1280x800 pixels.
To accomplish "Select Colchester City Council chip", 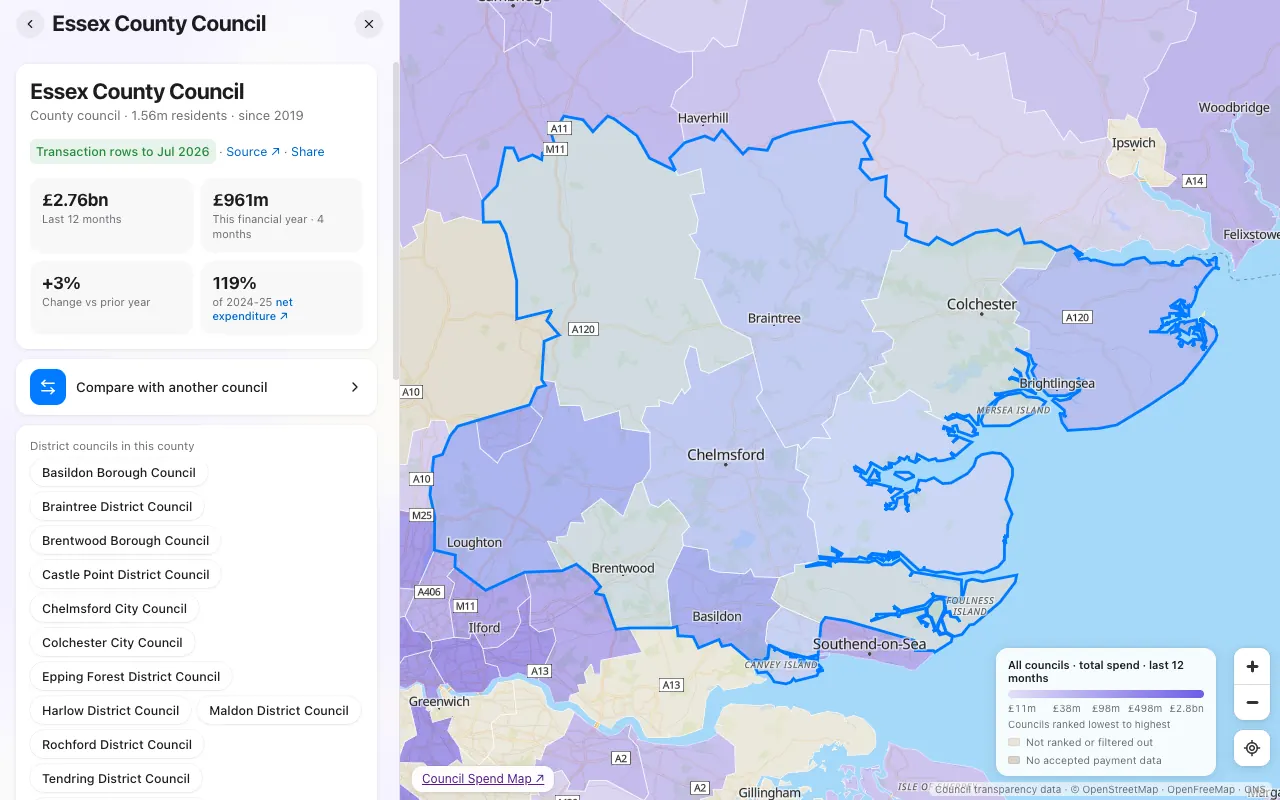I will (112, 643).
